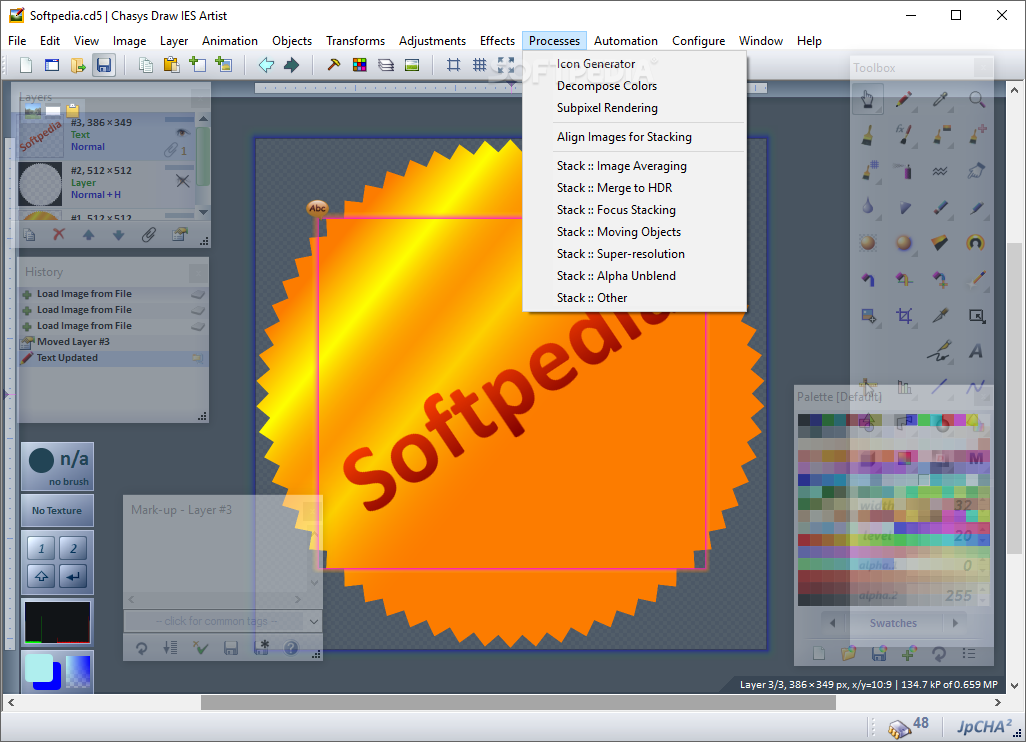1026x742 pixels.
Task: Toggle the frame/guides hash toolbar icon
Action: click(x=453, y=65)
